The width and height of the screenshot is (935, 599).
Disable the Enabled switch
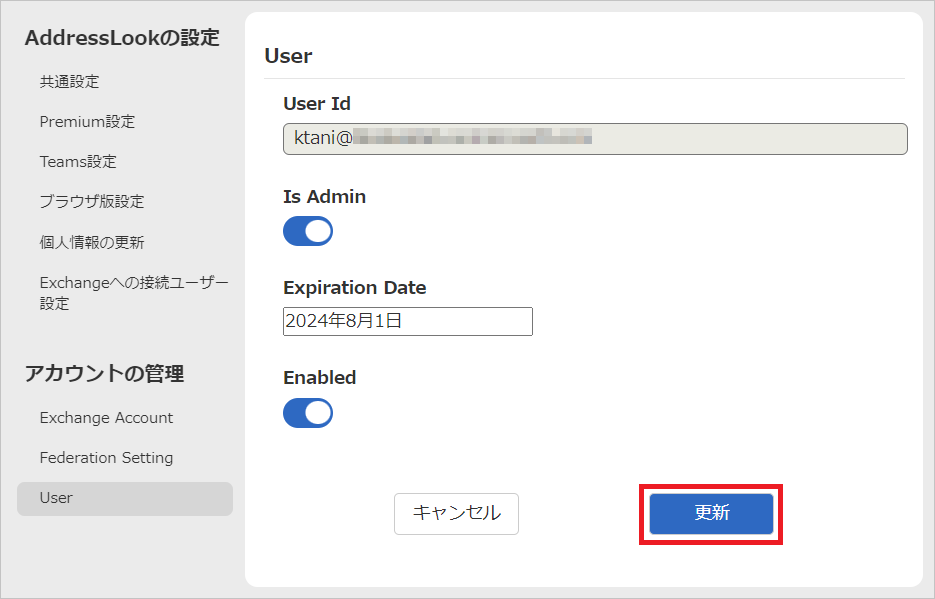click(x=308, y=413)
